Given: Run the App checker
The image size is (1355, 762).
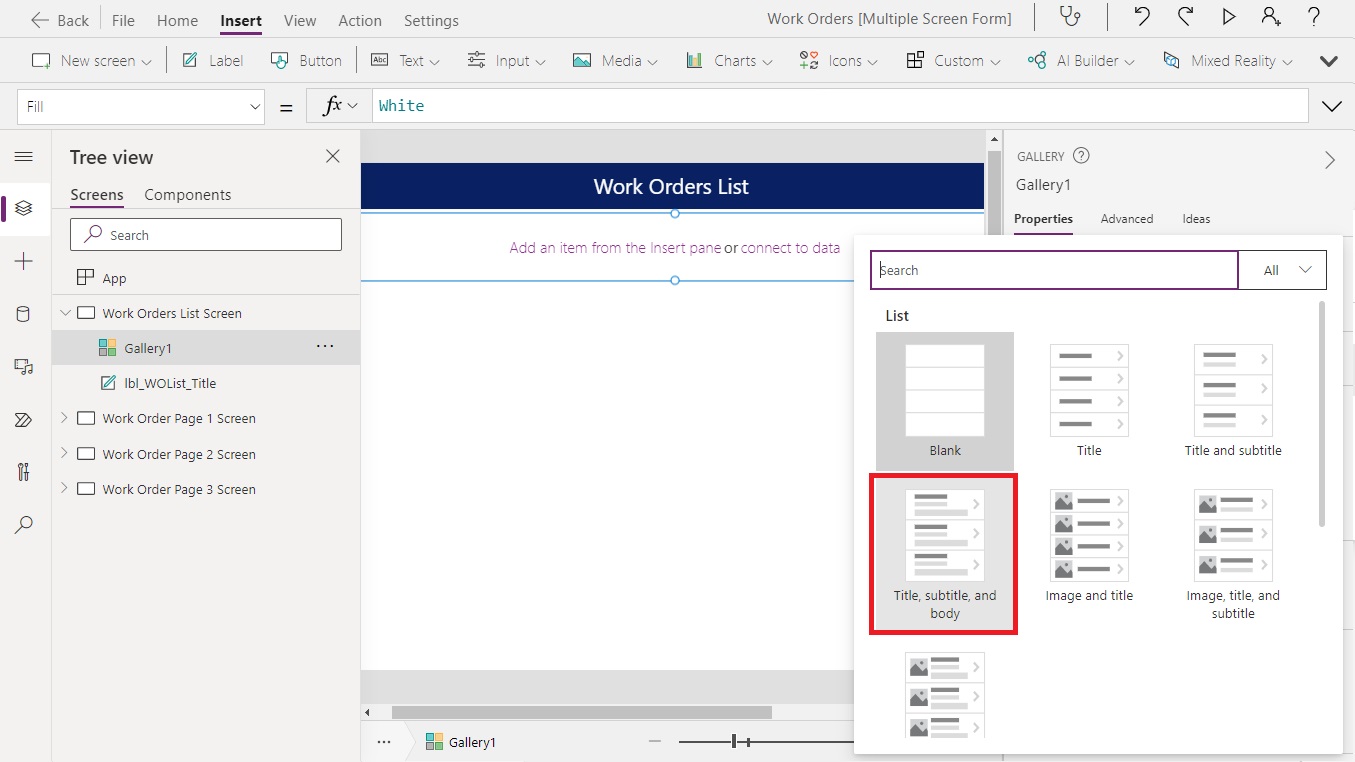Looking at the screenshot, I should click(1070, 18).
